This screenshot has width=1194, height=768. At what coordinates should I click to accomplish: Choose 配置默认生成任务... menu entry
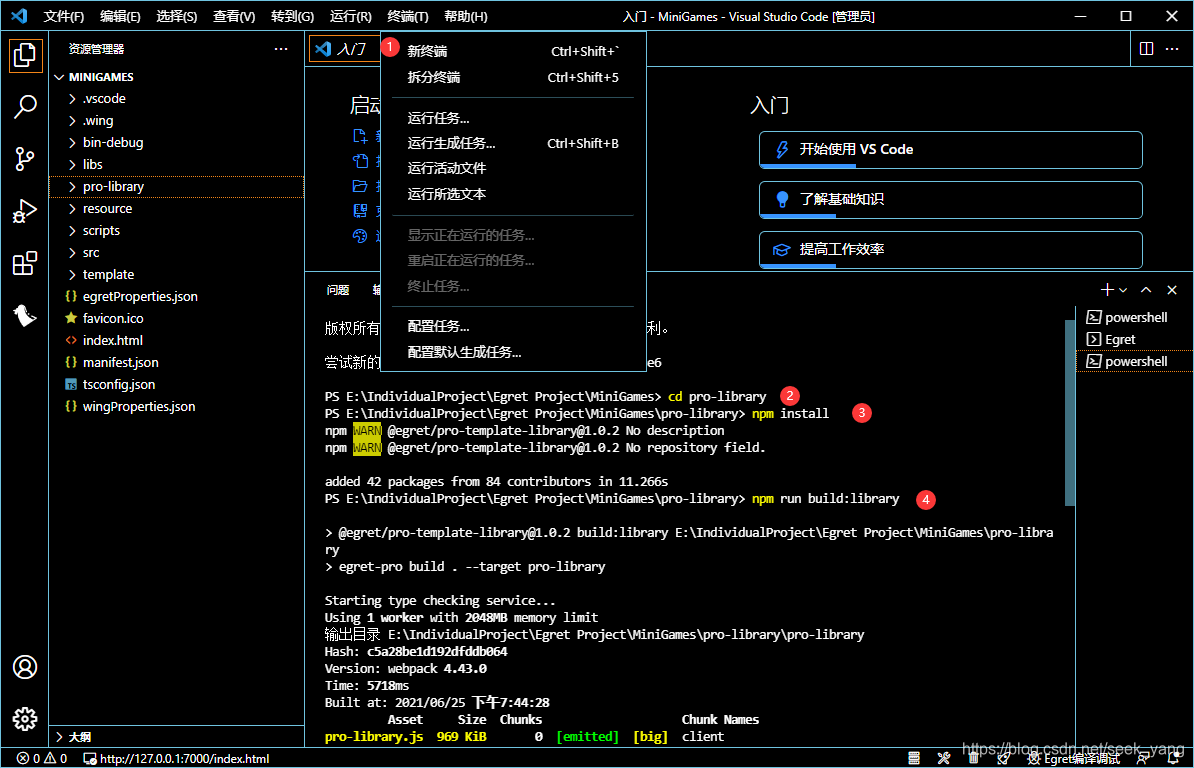pyautogui.click(x=513, y=352)
